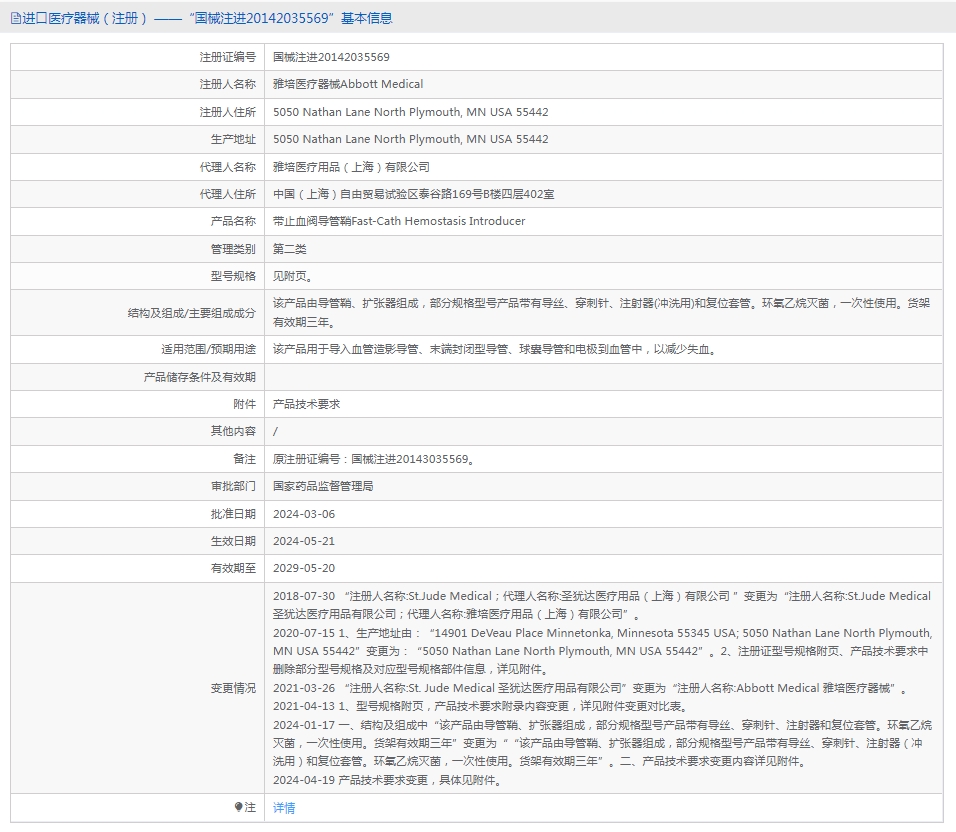Click the 产品名称 label

click(233, 221)
